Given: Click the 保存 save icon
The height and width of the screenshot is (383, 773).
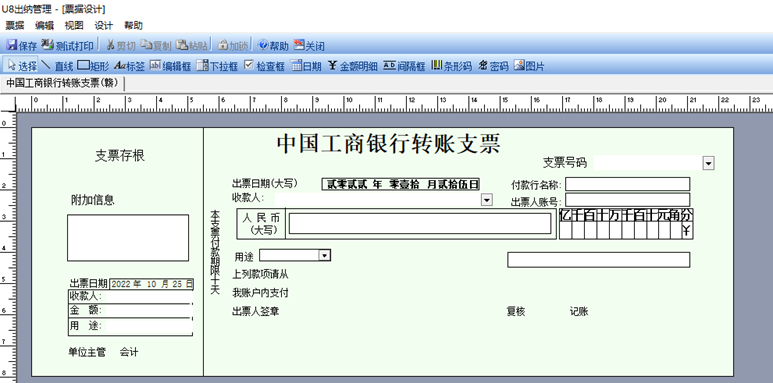Looking at the screenshot, I should click(x=21, y=45).
